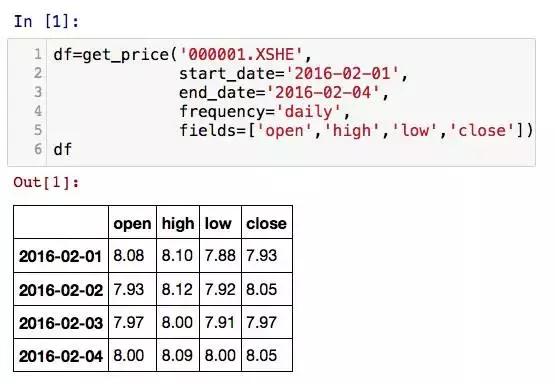Click the In [1] input prompt label
This screenshot has width=555, height=384.
[x=46, y=21]
